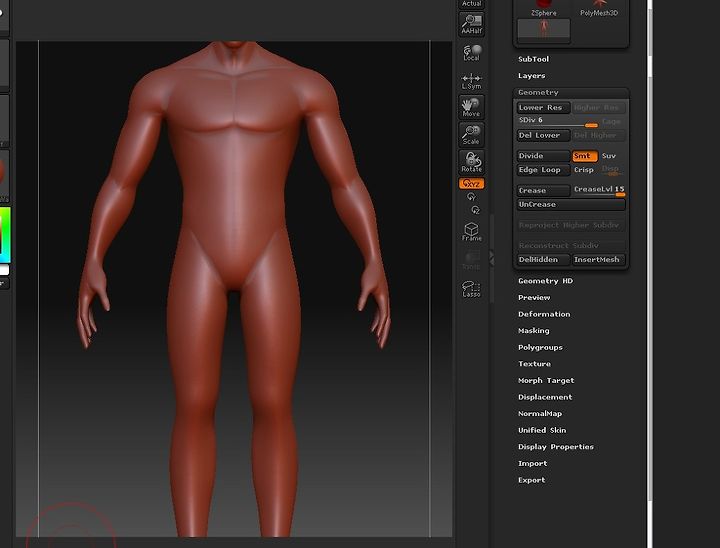Toggle XYZ rotation mode button
Viewport: 720px width, 548px height.
471,184
